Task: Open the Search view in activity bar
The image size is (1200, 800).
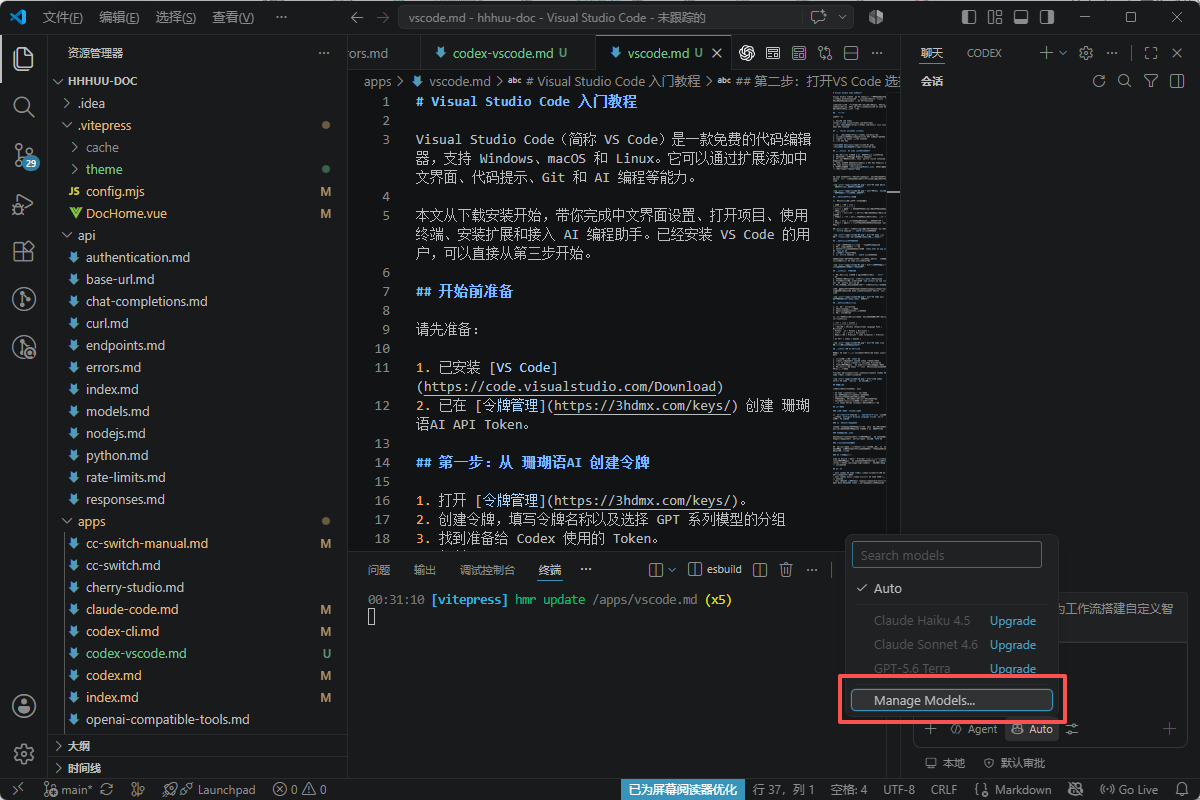Action: pos(23,106)
